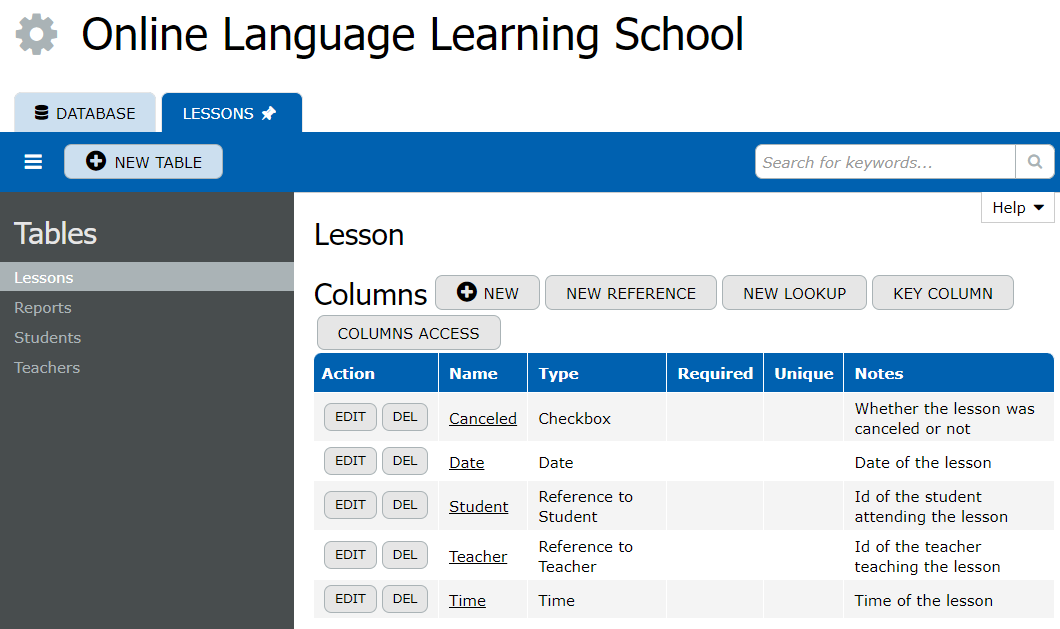Open Columns Access settings

click(408, 333)
